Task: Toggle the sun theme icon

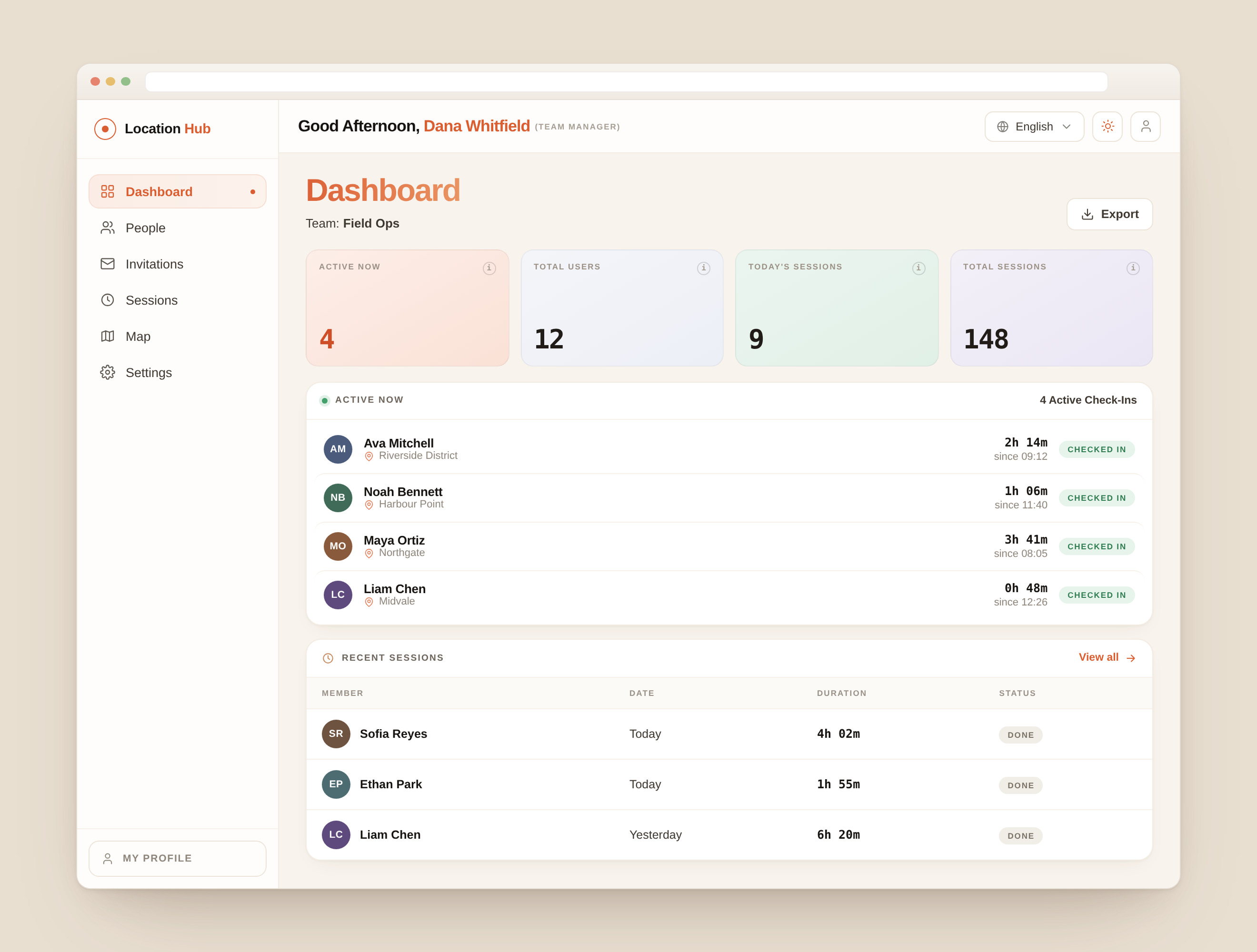Action: point(1107,127)
